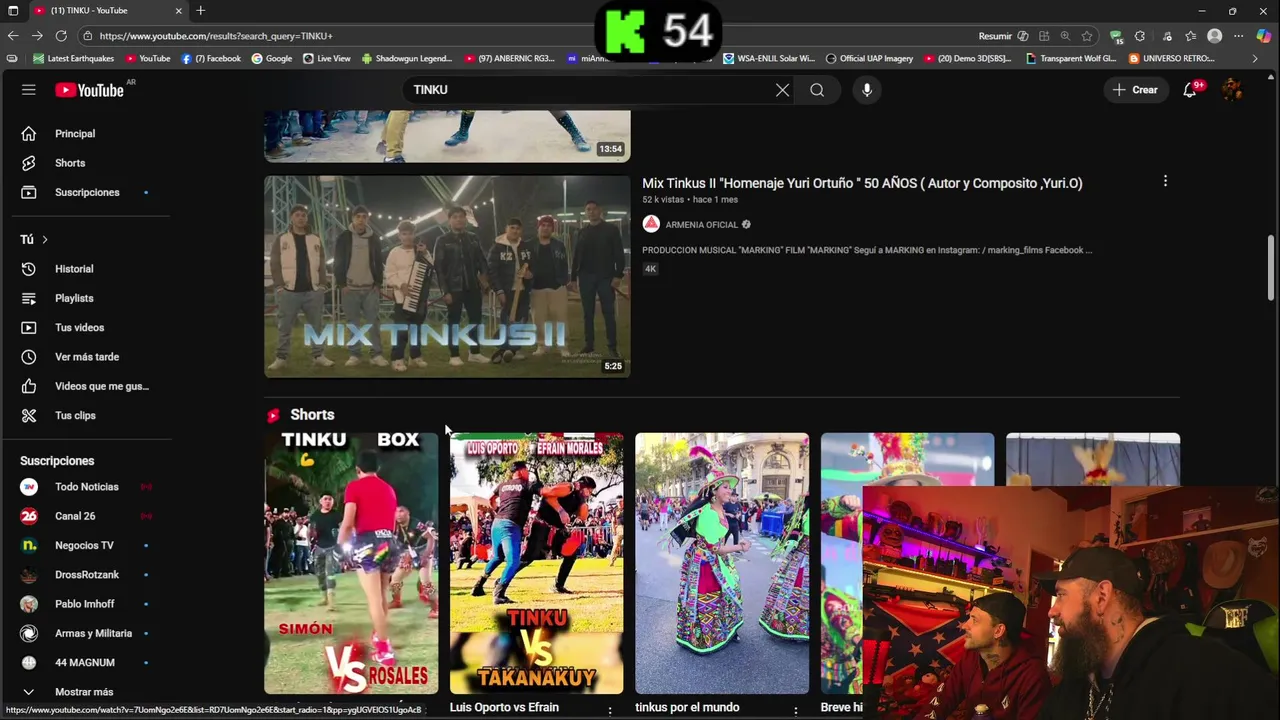The height and width of the screenshot is (720, 1280).
Task: Open Latest Earthquakes bookmark
Action: pos(74,59)
